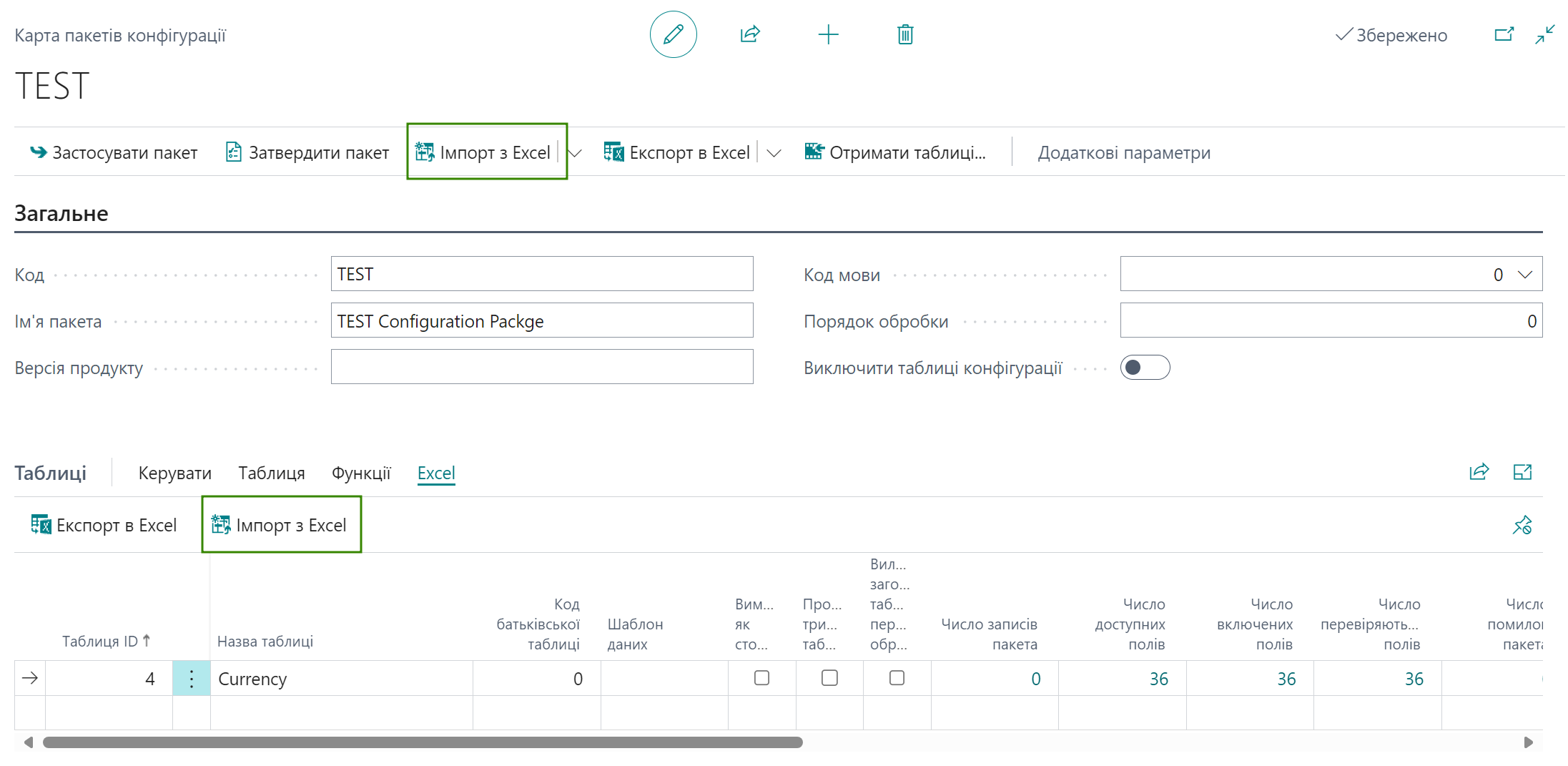Expand arrow next to Експорт в Excel
This screenshot has height=766, width=1568.
point(774,153)
